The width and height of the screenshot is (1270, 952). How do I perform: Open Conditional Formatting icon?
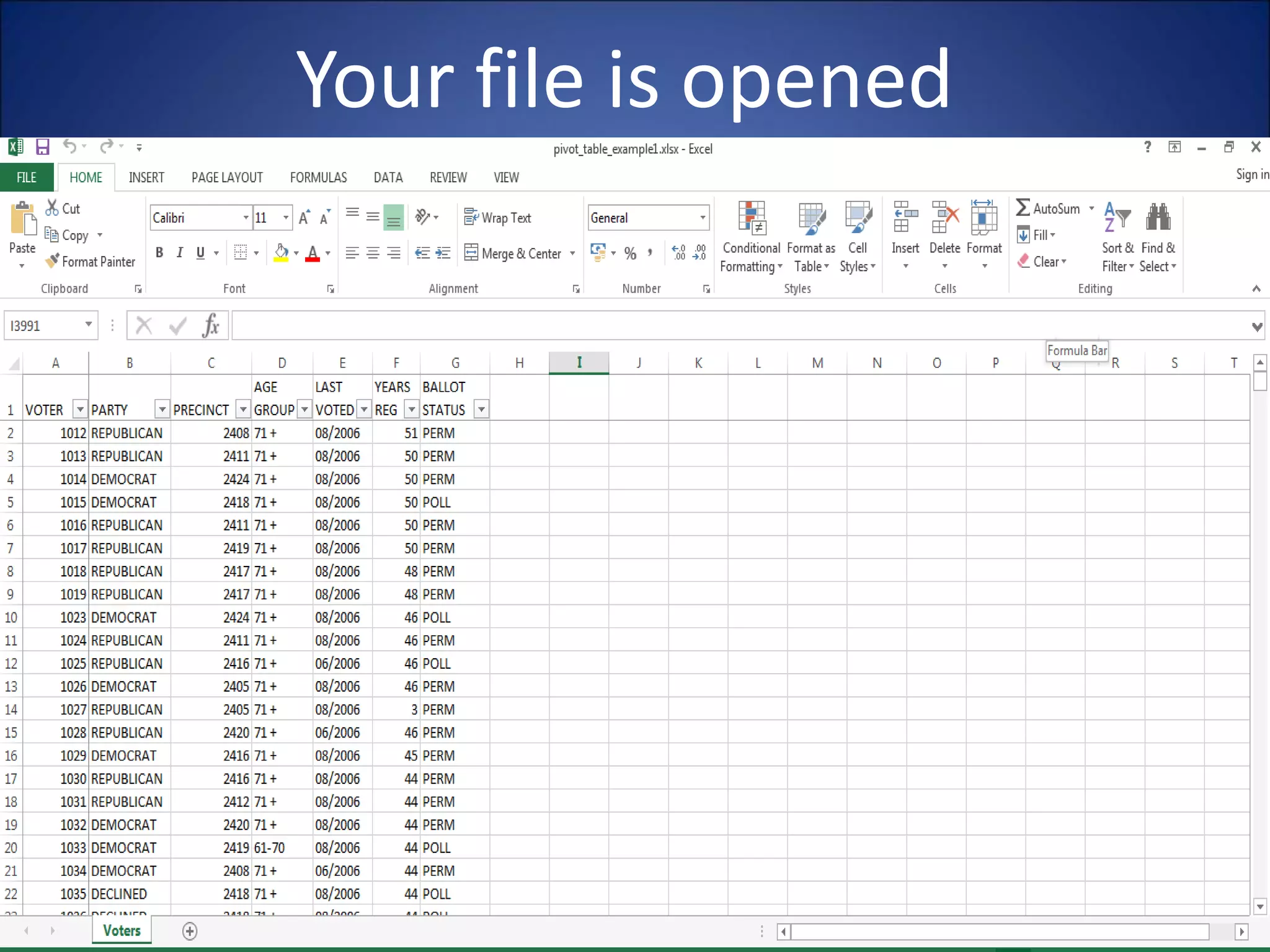[x=752, y=218]
